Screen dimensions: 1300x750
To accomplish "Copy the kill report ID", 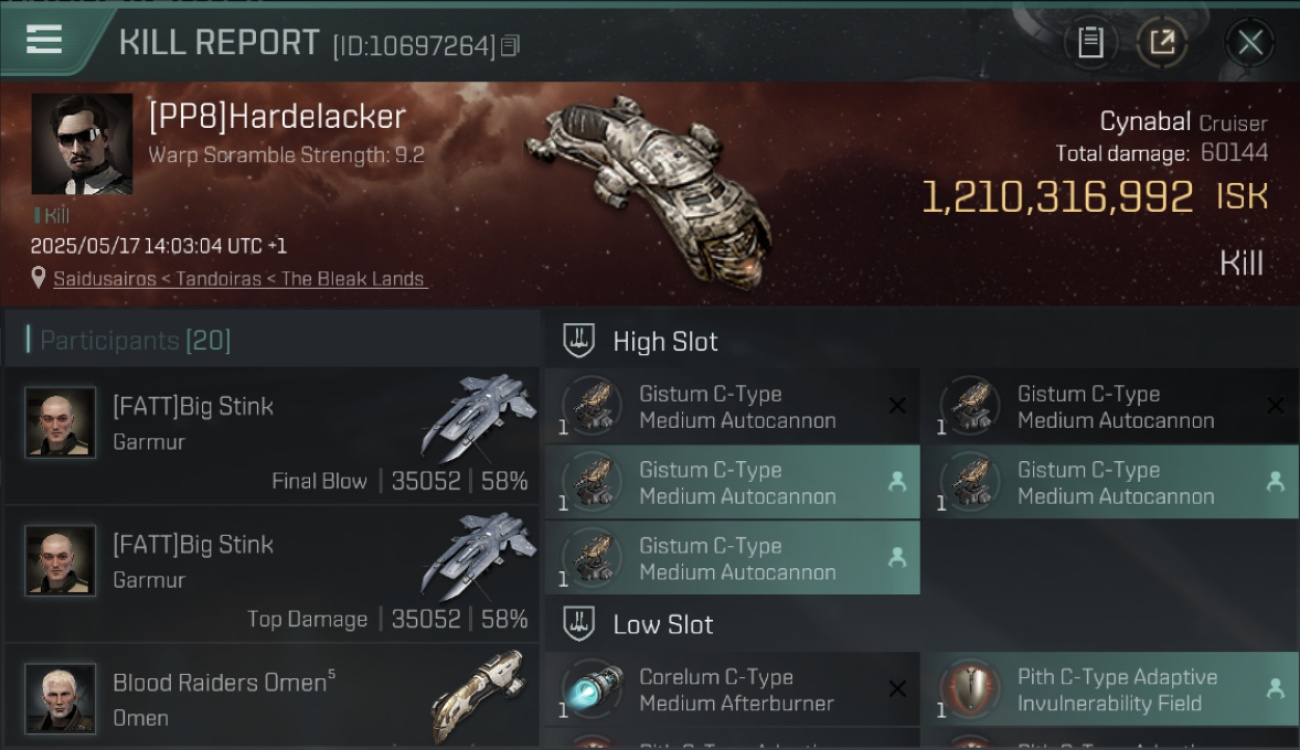I will (x=511, y=46).
